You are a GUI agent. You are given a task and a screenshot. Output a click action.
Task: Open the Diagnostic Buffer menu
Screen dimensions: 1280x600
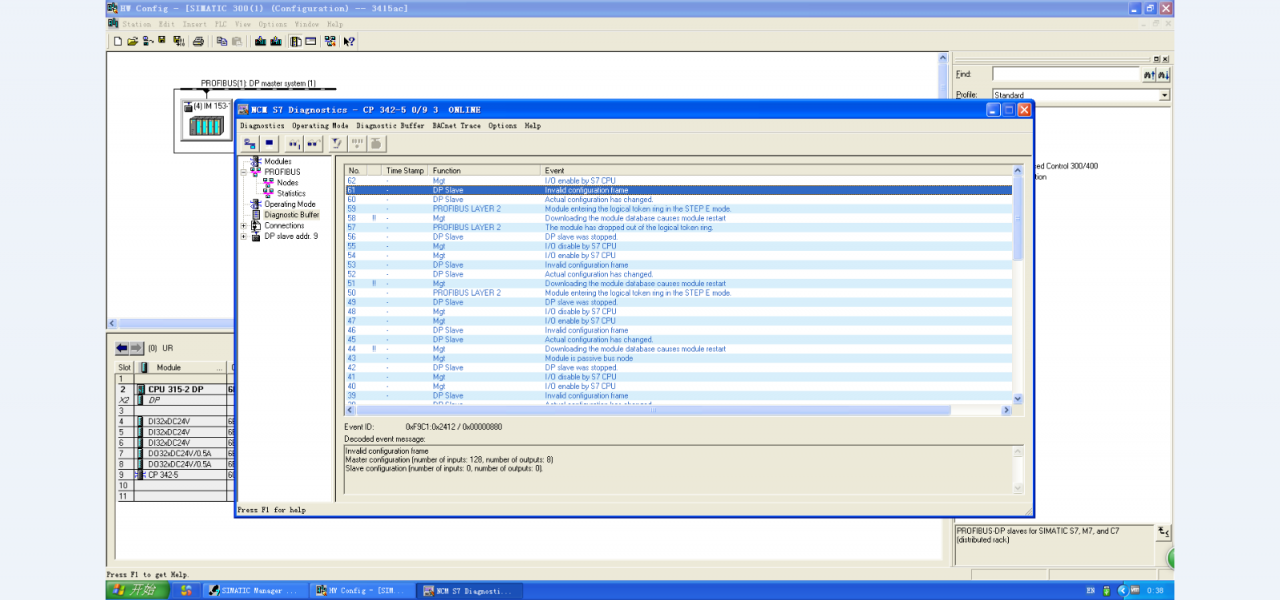pos(390,126)
